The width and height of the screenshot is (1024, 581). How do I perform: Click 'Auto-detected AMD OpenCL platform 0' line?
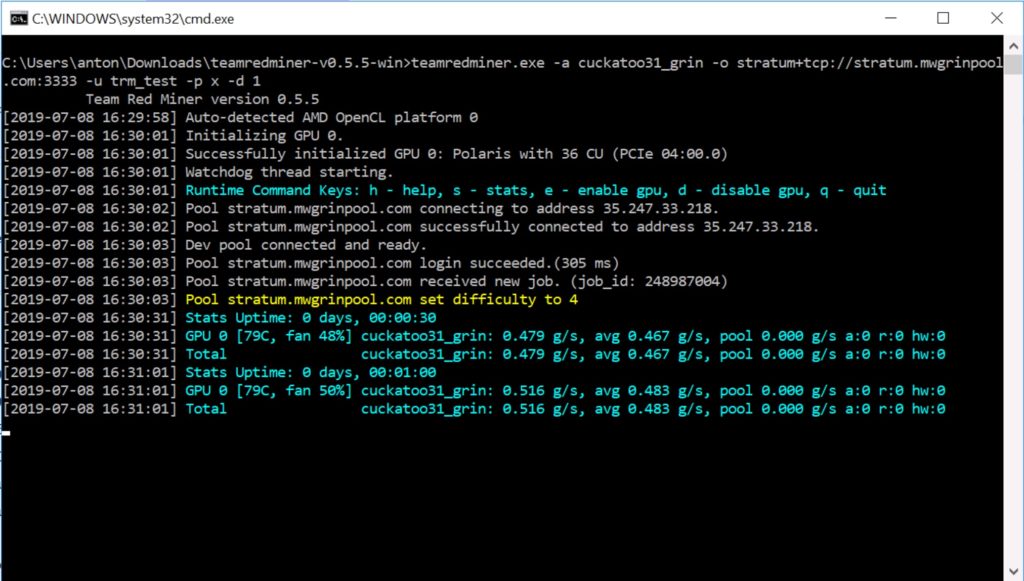pos(240,118)
